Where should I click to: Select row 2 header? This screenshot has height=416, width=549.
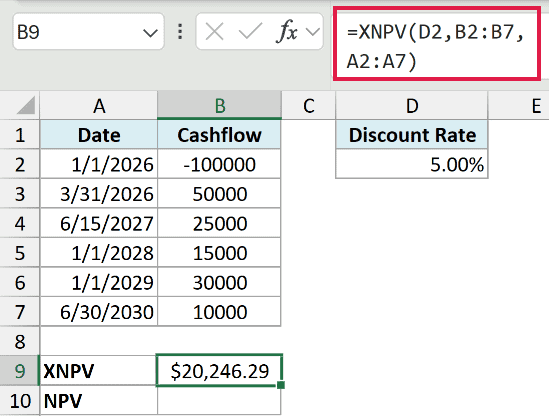pyautogui.click(x=20, y=164)
